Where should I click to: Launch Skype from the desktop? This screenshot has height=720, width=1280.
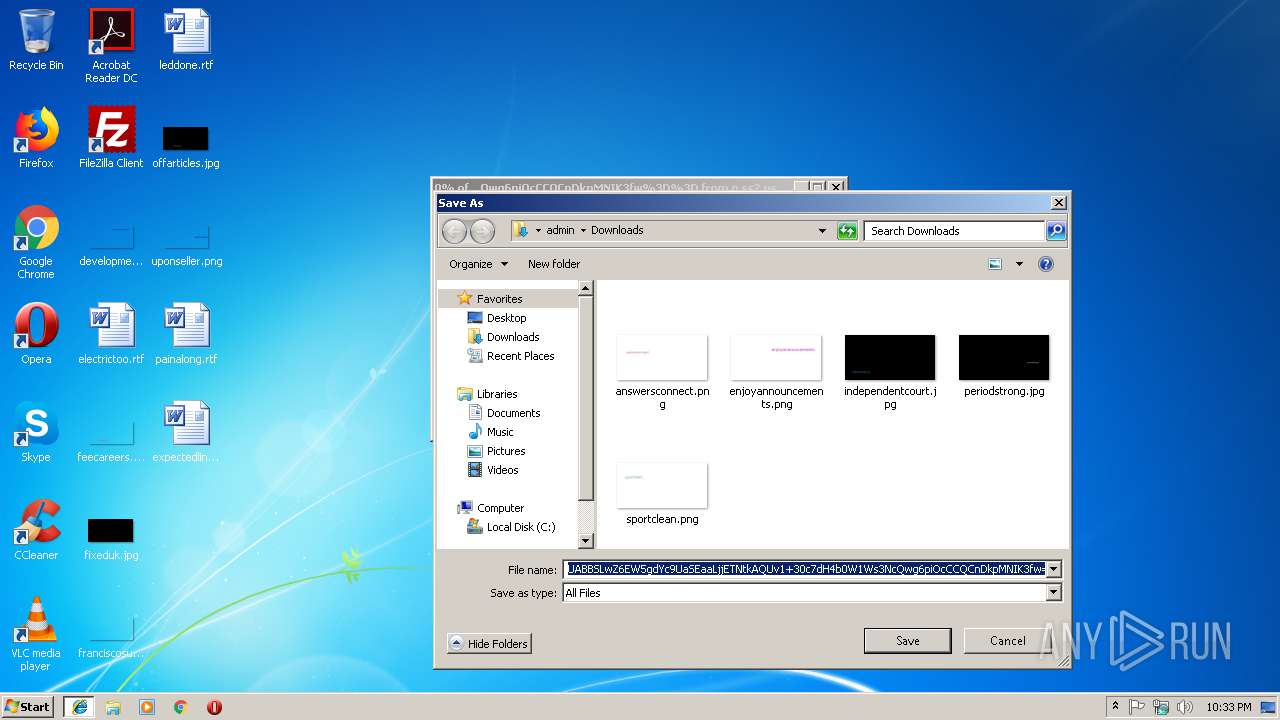pos(36,432)
